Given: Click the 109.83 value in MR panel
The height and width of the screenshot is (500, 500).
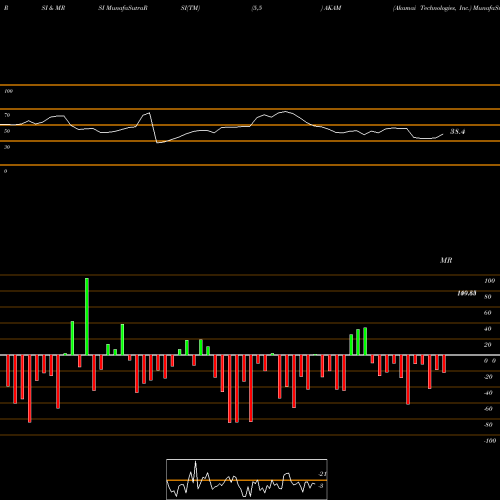Looking at the screenshot, I should (467, 293).
